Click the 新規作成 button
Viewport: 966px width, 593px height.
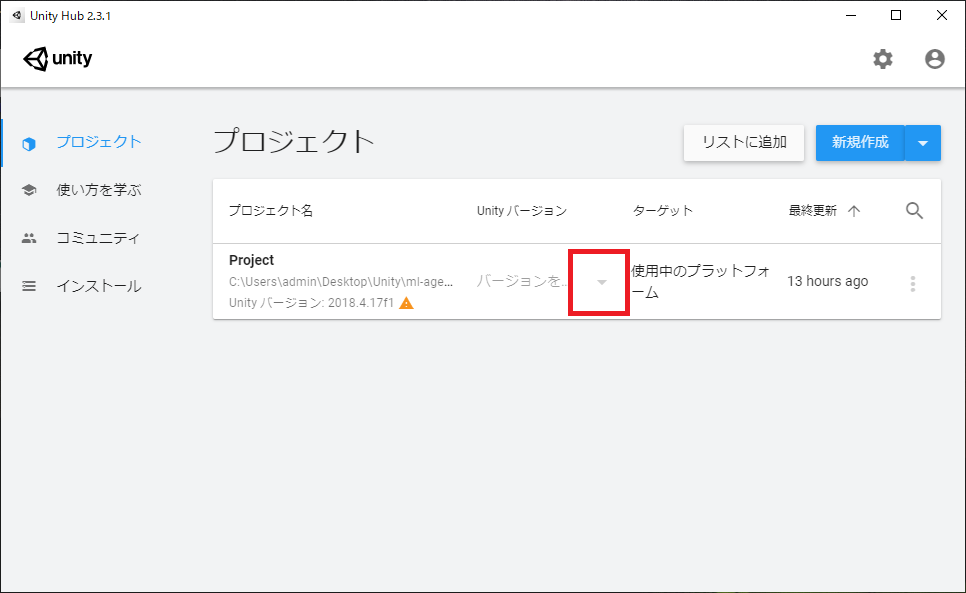[860, 143]
